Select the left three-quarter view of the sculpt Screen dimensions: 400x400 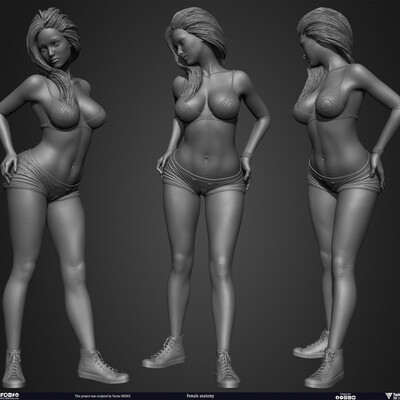click(64, 198)
